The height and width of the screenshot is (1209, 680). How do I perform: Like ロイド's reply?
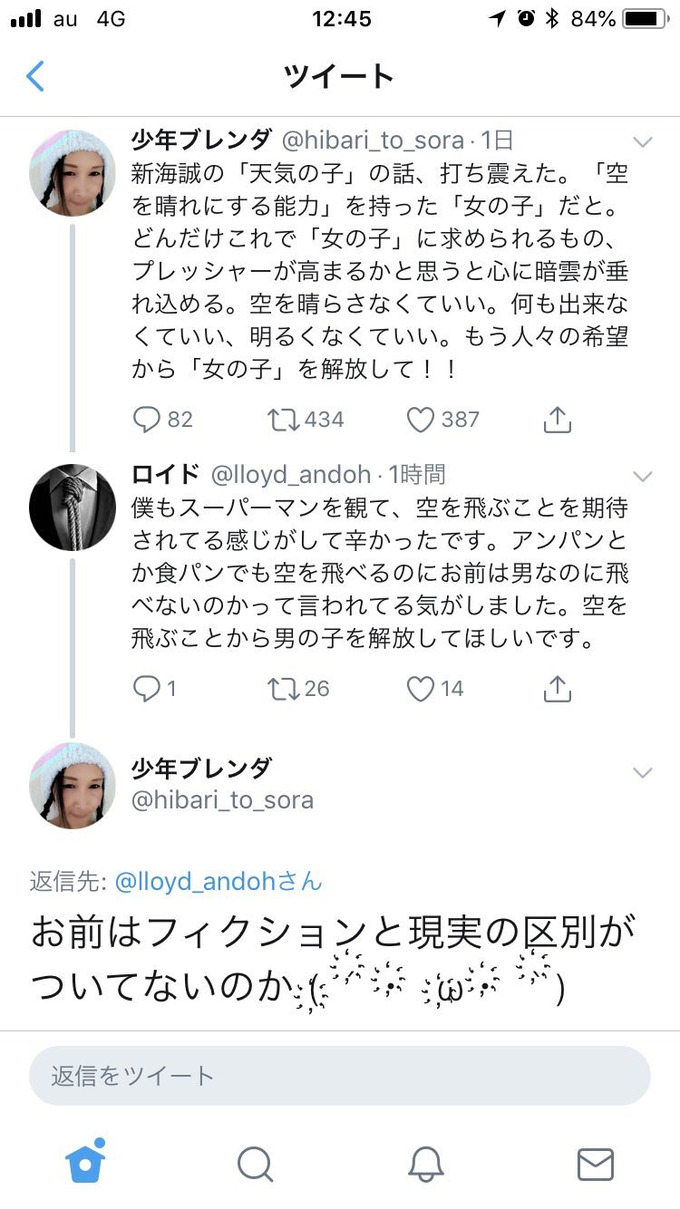click(x=419, y=688)
